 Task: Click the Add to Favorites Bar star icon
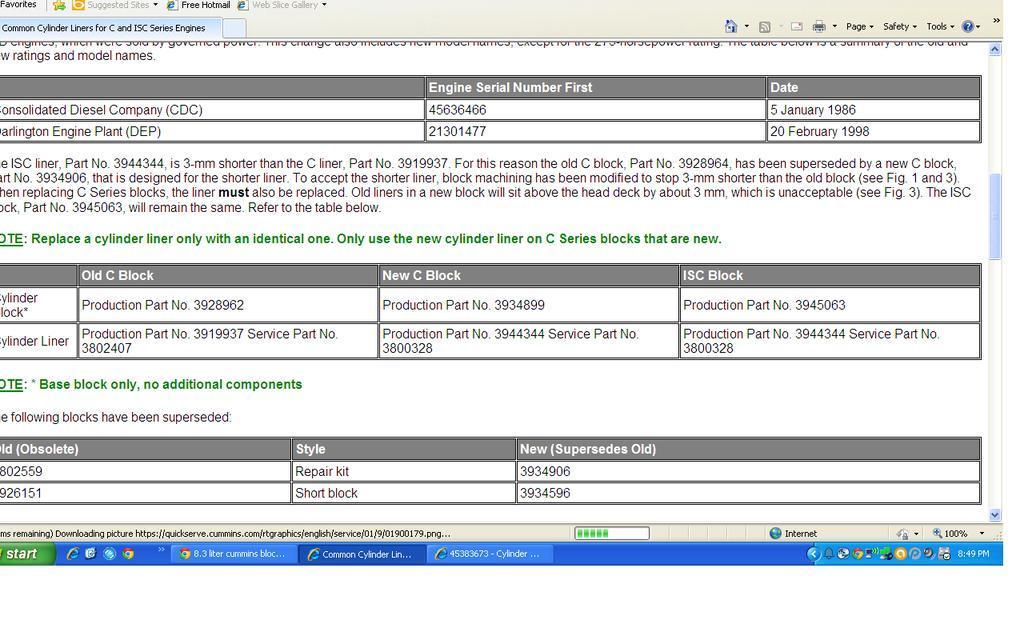(59, 5)
